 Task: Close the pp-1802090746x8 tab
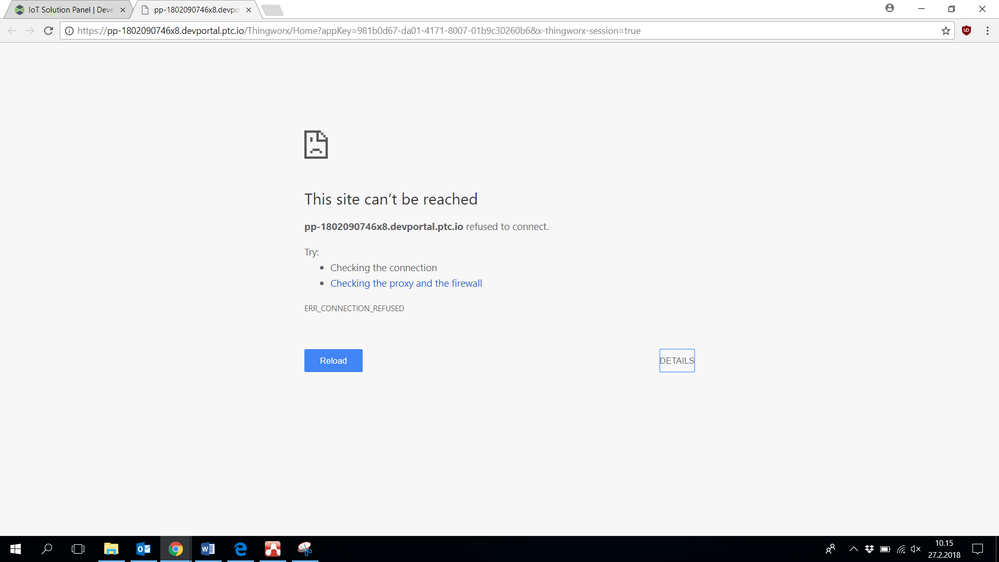(x=249, y=10)
